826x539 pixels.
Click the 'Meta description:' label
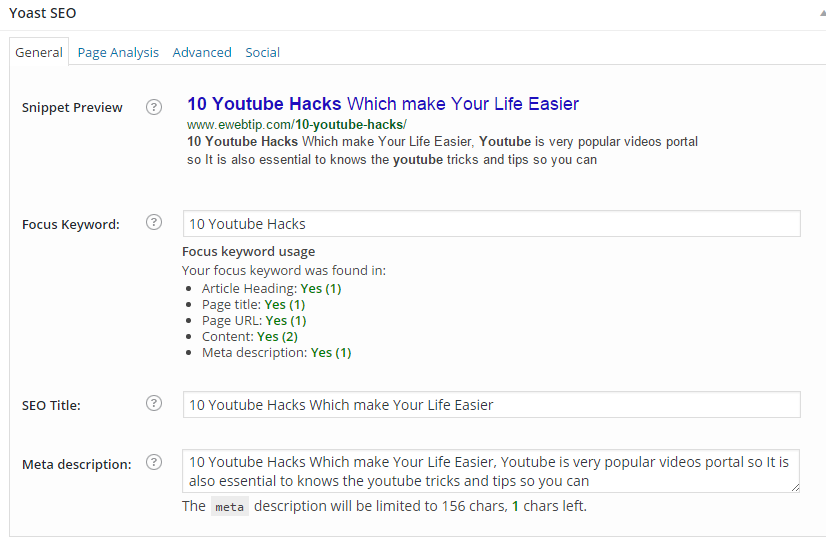[76, 465]
